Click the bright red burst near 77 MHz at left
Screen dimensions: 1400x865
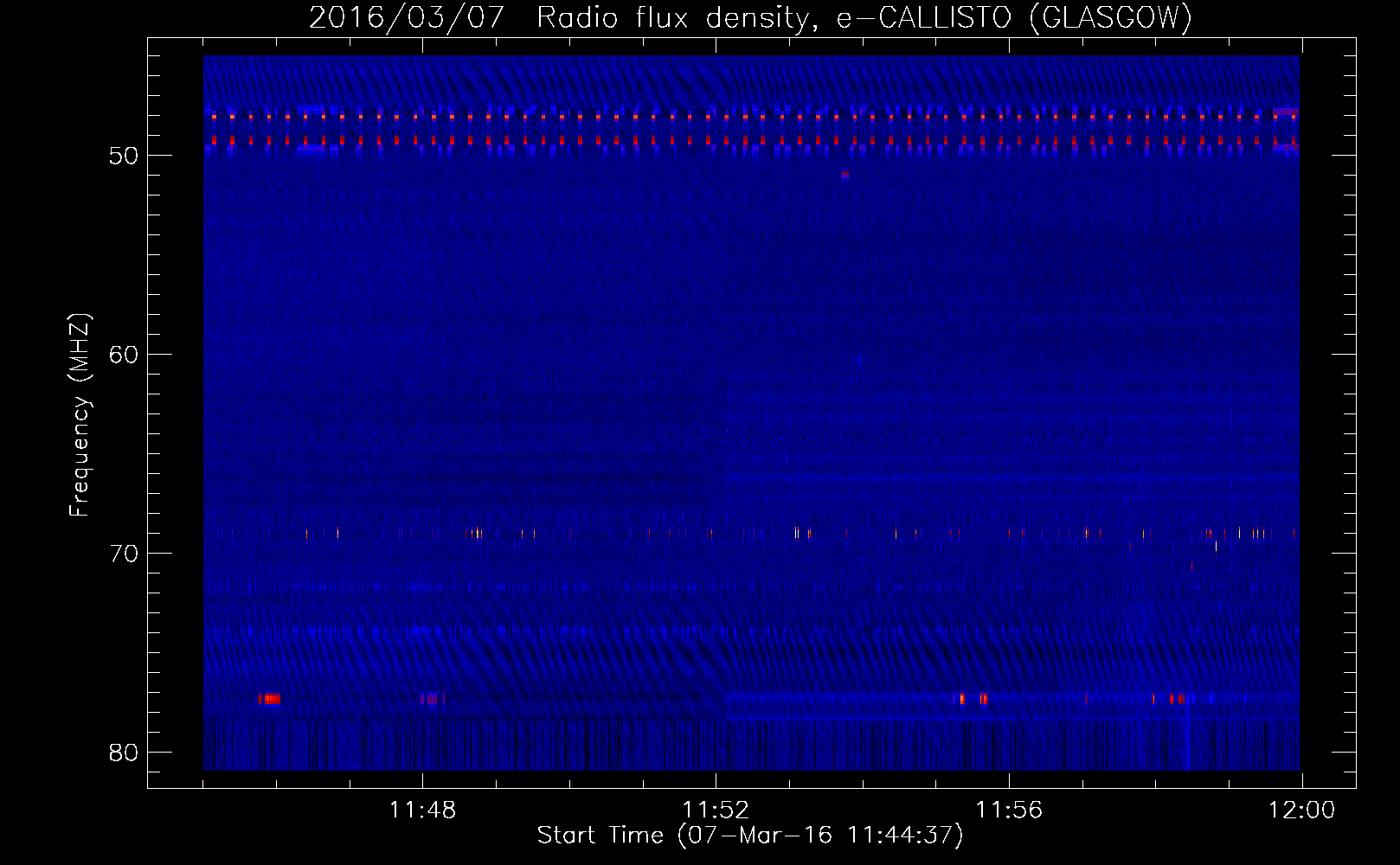tap(270, 698)
